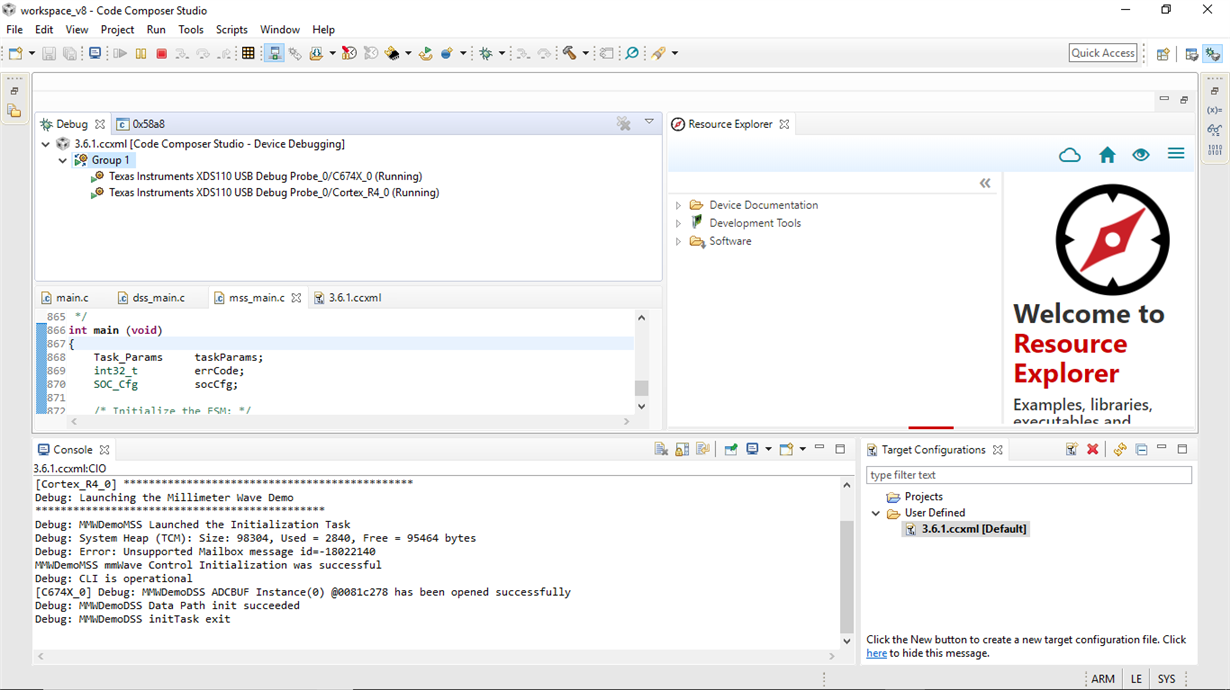Open the Window menu
This screenshot has width=1230, height=690.
click(280, 30)
